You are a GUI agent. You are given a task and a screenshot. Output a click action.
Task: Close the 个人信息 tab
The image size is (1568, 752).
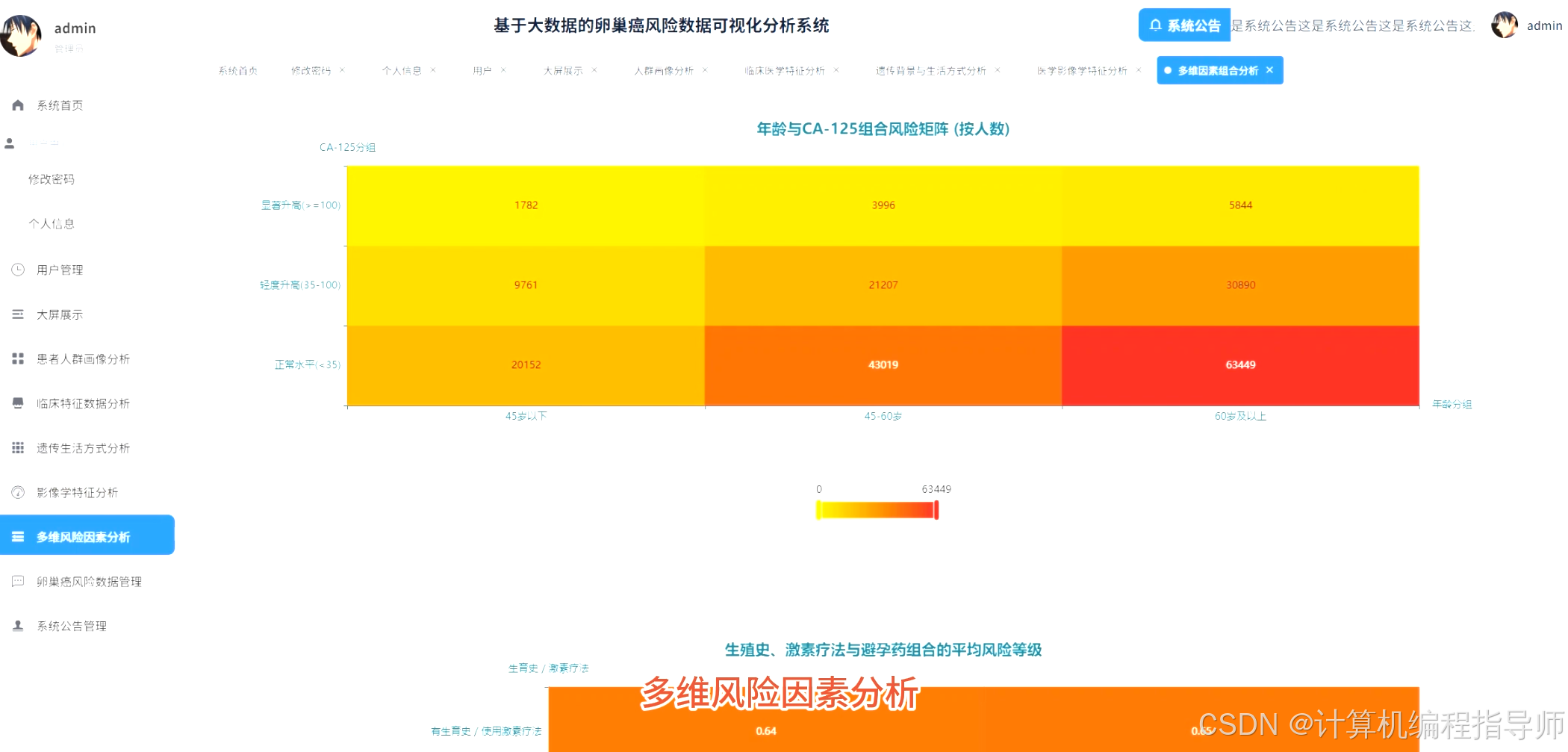[x=433, y=70]
